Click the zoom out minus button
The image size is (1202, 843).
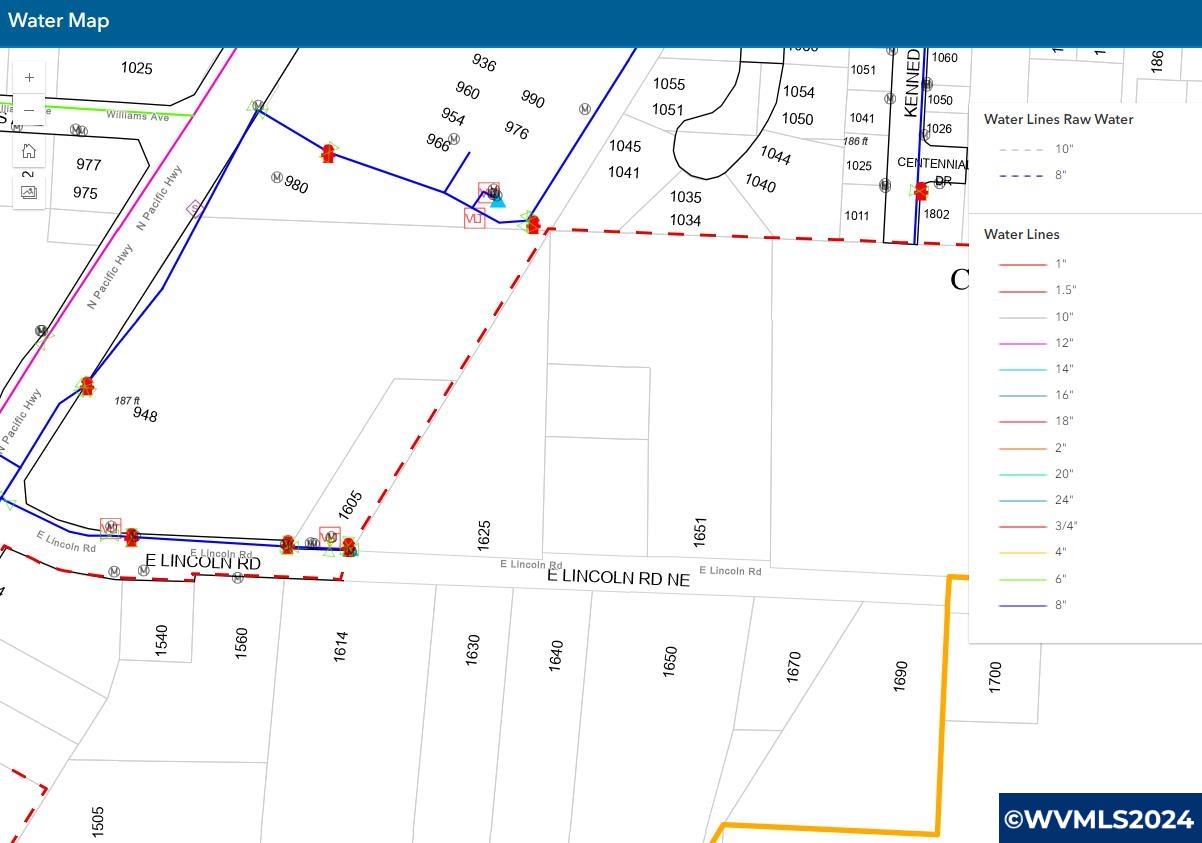pyautogui.click(x=29, y=110)
